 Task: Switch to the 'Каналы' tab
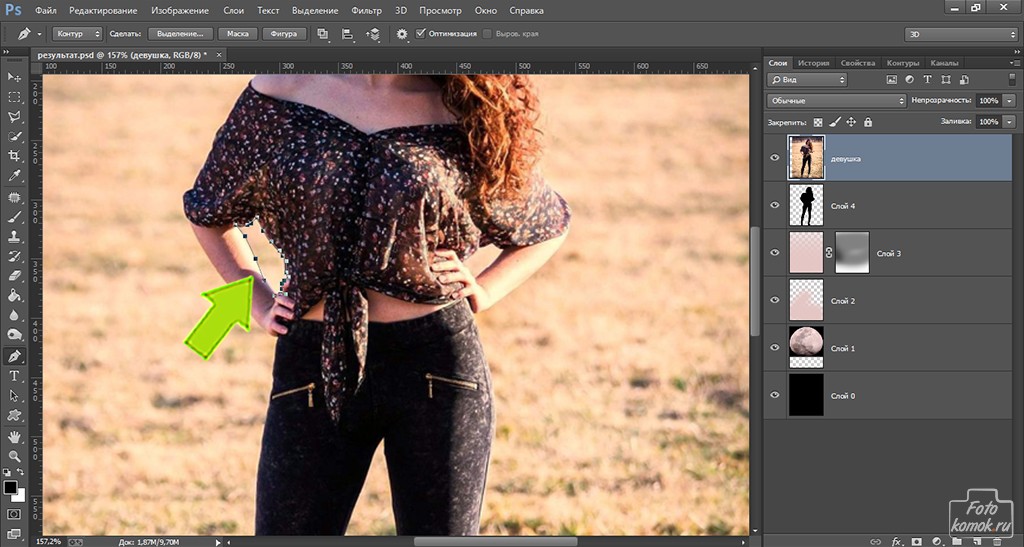946,62
